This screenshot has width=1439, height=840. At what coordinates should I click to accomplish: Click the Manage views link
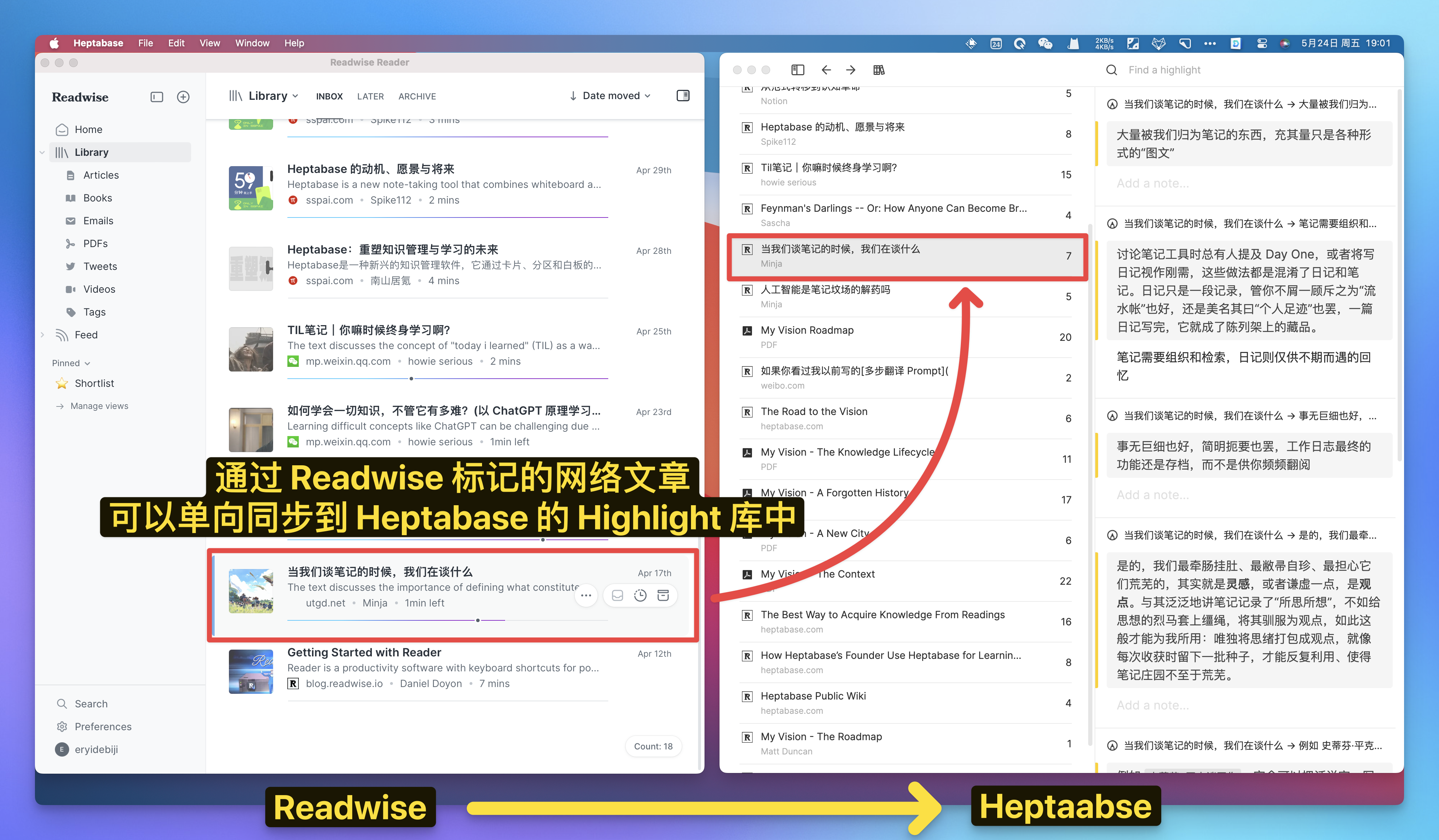[99, 406]
